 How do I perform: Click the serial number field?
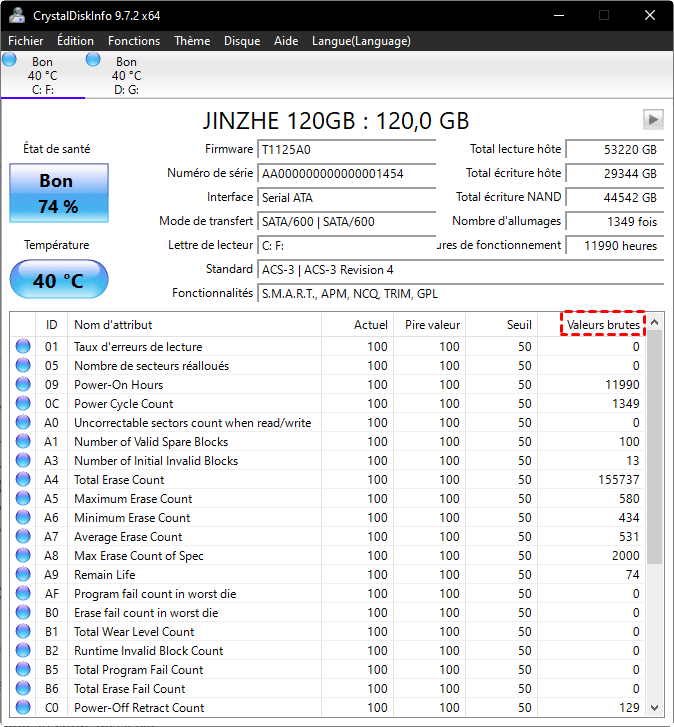tap(346, 174)
